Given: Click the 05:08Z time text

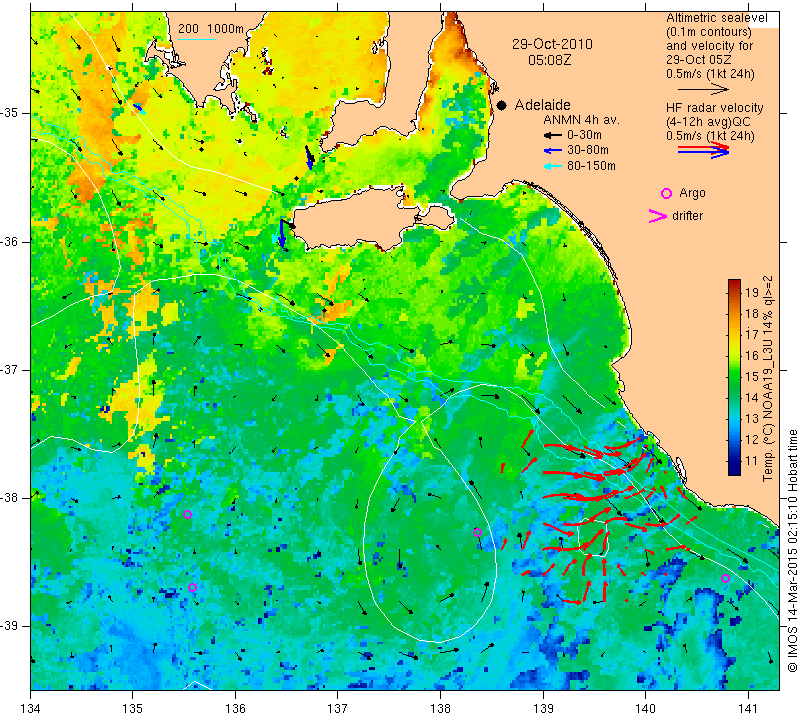Looking at the screenshot, I should pos(549,60).
